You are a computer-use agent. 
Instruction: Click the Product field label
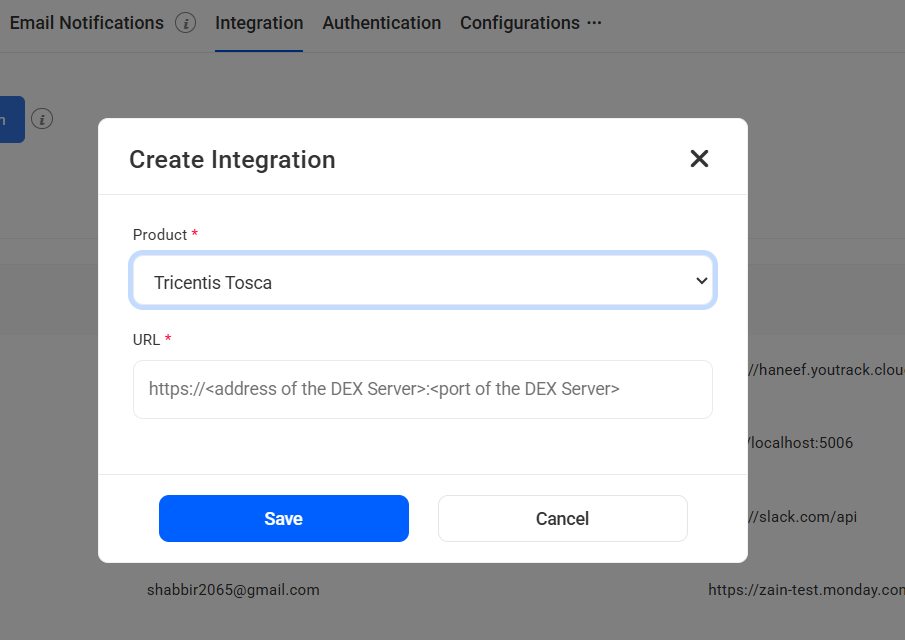pos(160,235)
